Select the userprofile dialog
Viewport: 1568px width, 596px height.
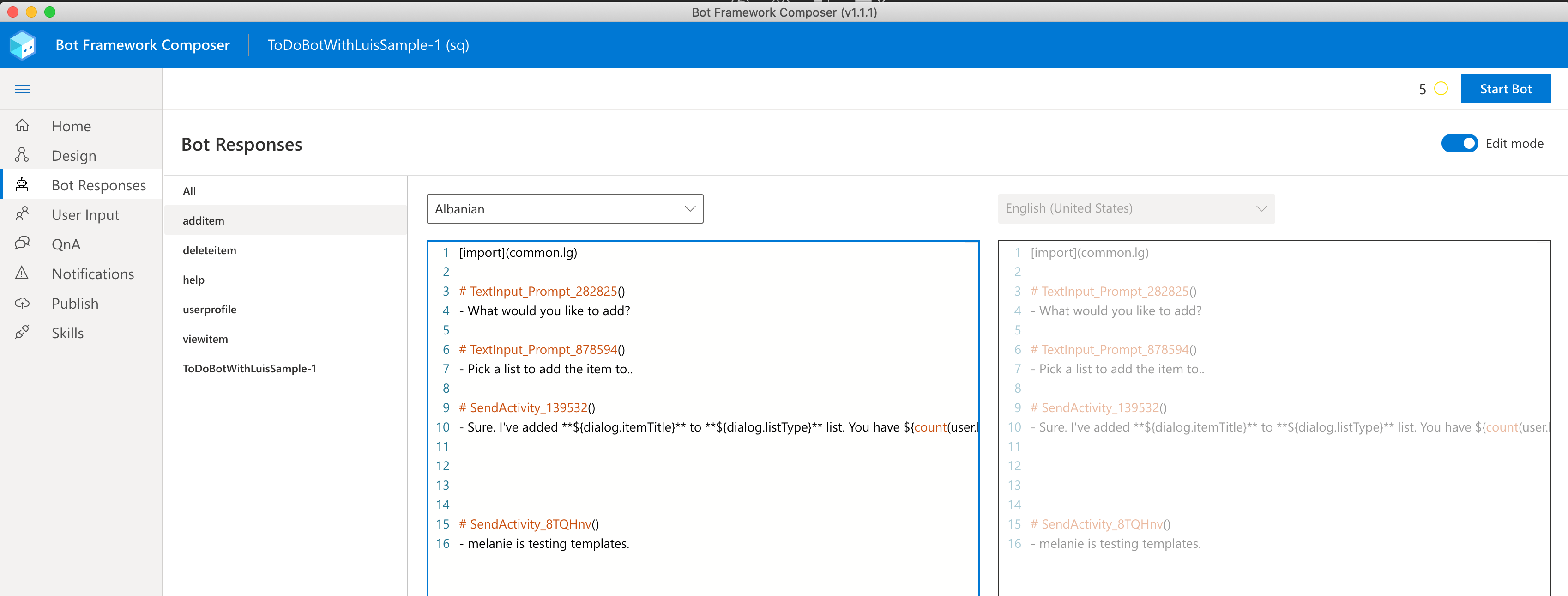click(x=285, y=309)
